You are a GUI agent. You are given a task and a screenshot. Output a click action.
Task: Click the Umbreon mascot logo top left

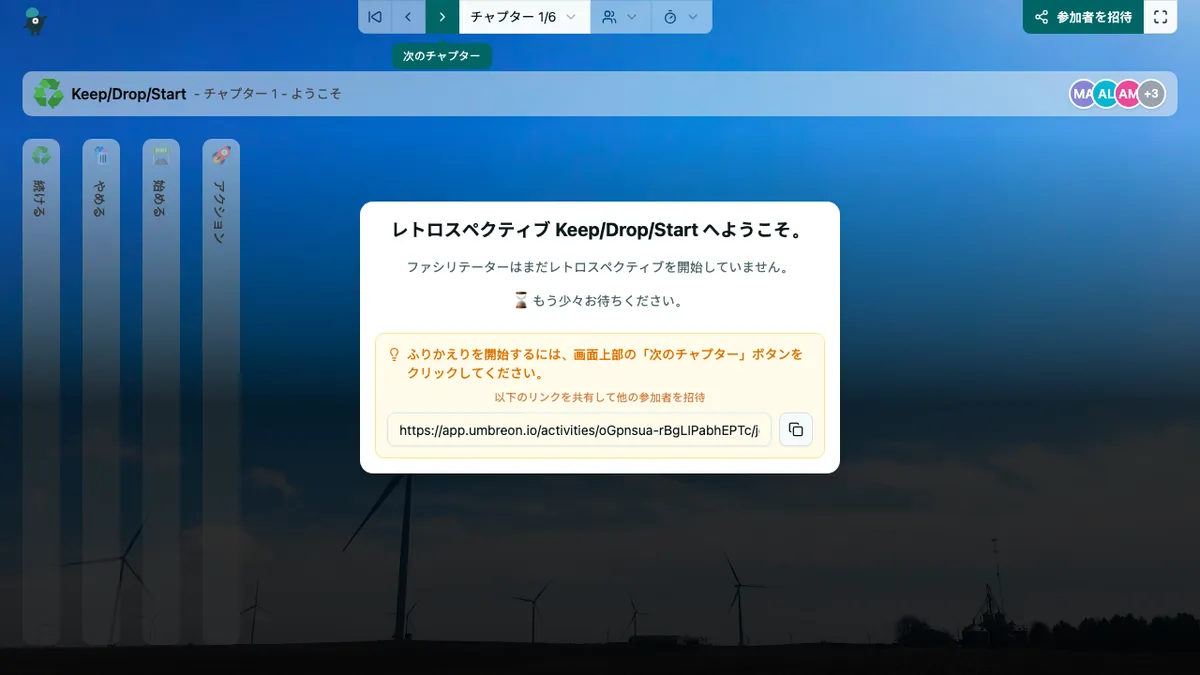pyautogui.click(x=36, y=18)
